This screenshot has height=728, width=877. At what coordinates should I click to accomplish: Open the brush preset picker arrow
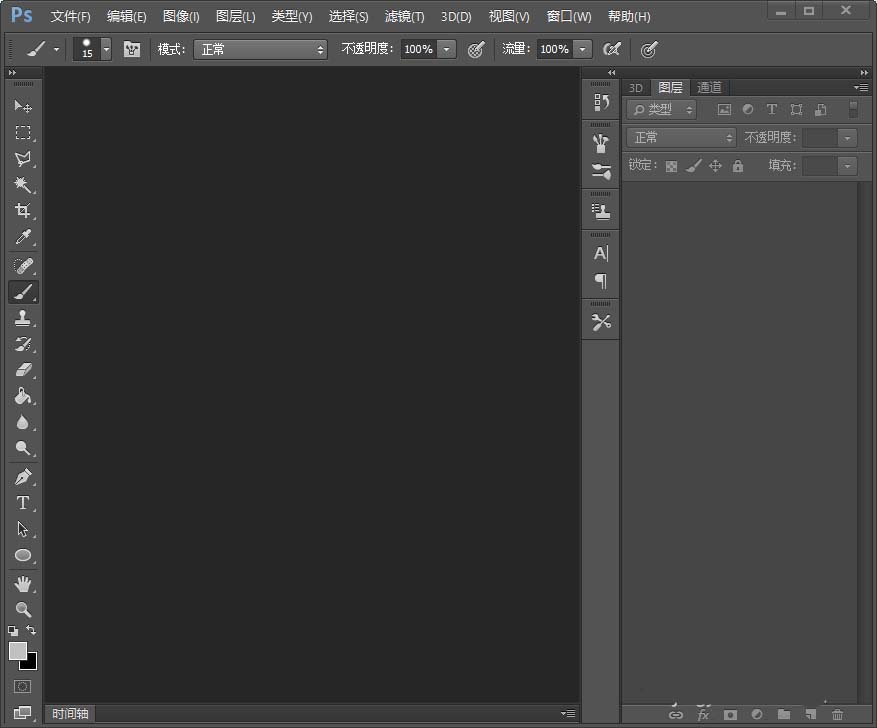coord(106,49)
